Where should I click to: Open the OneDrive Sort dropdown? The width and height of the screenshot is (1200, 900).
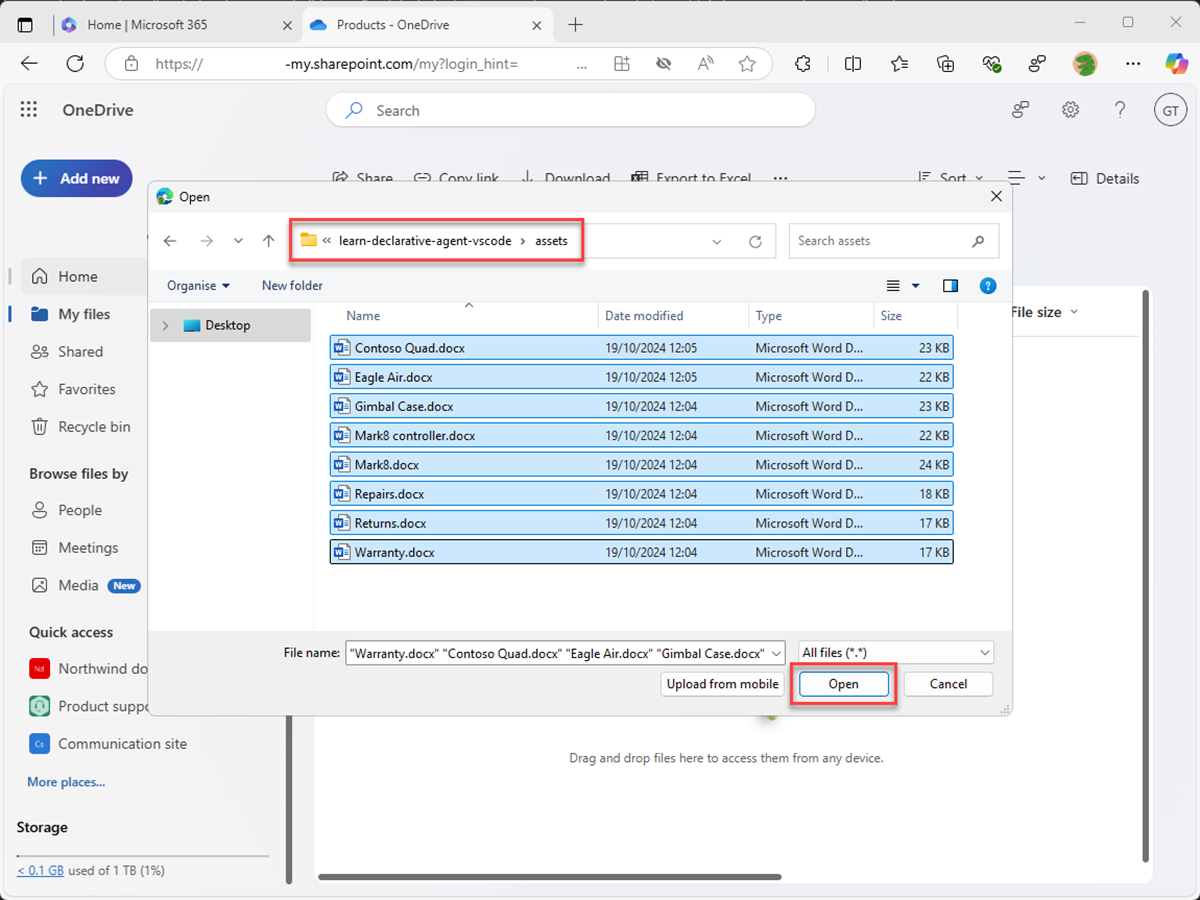tap(951, 178)
